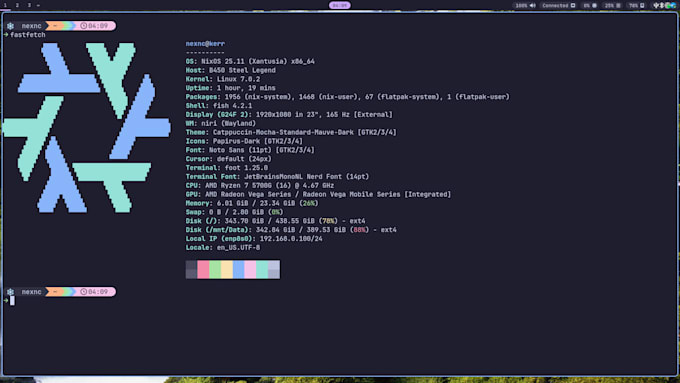
Task: Click the 'CPU: AMD Ryzen 7 5700G' line
Action: (x=260, y=186)
